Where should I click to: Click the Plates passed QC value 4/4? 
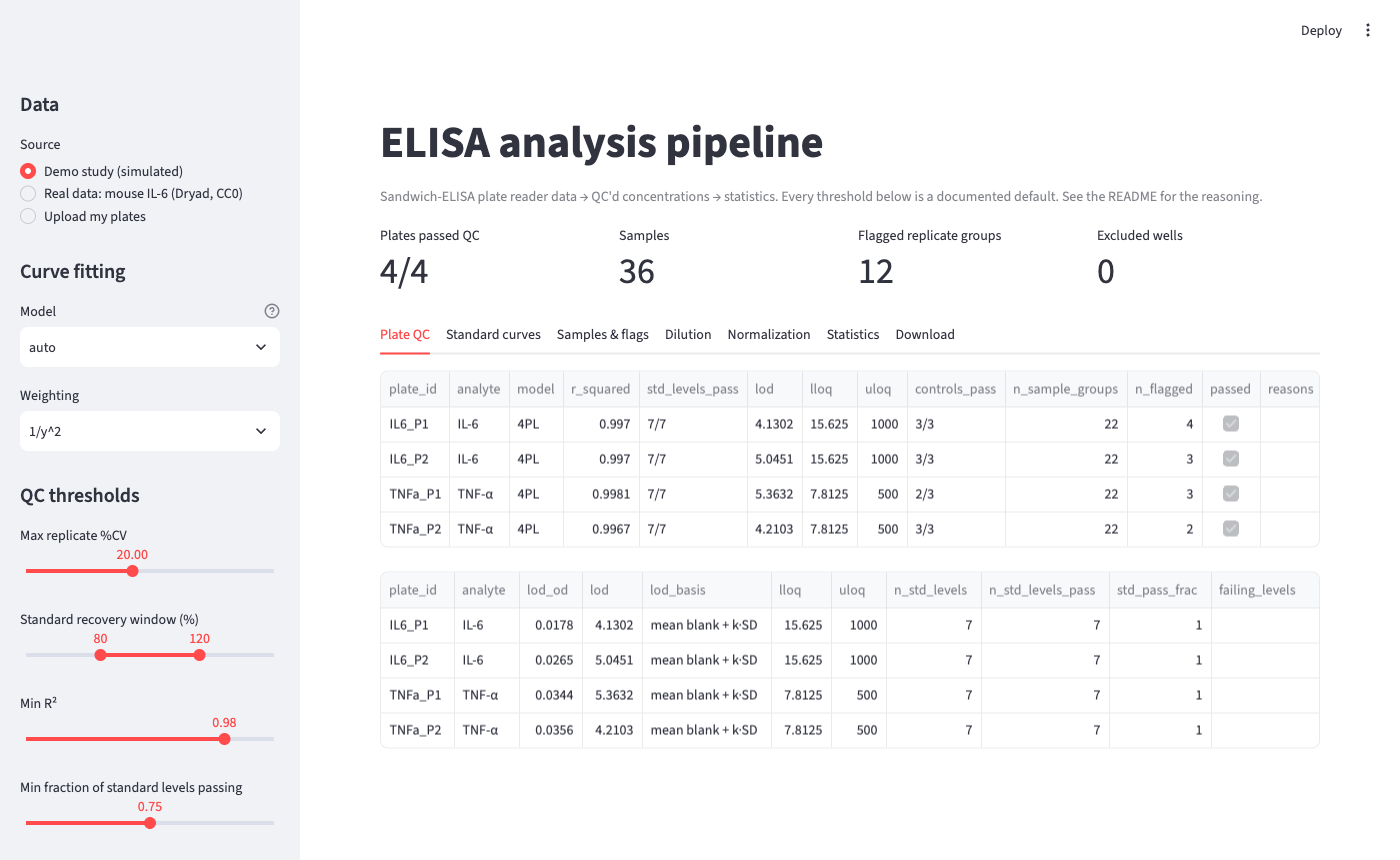(404, 271)
